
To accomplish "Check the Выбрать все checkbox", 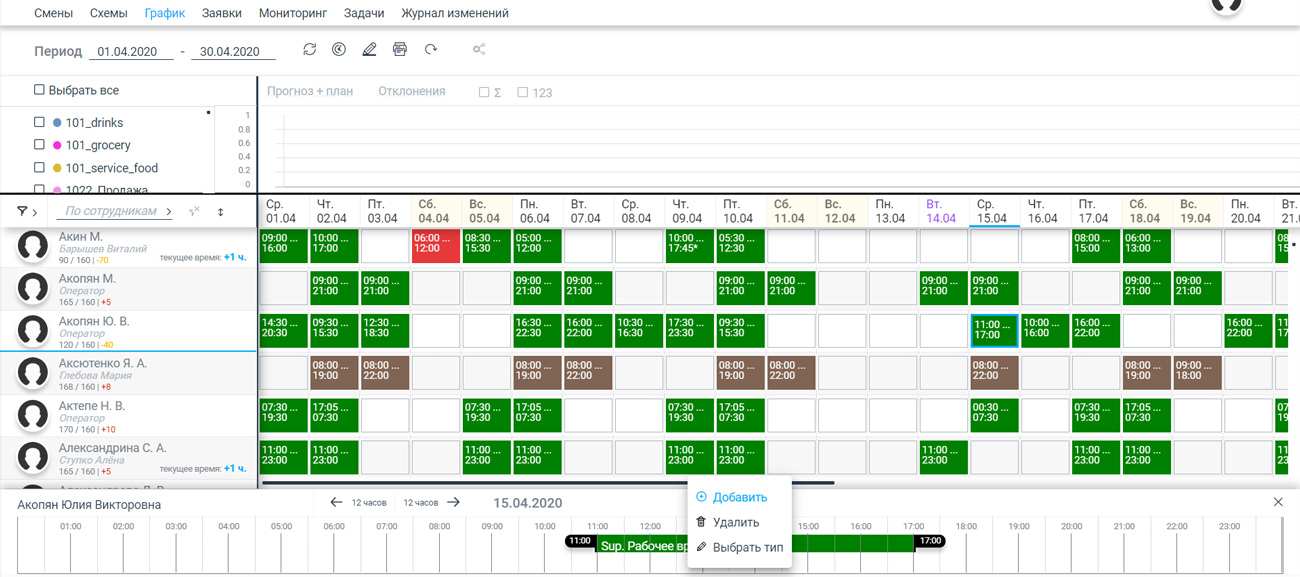I will pos(39,90).
